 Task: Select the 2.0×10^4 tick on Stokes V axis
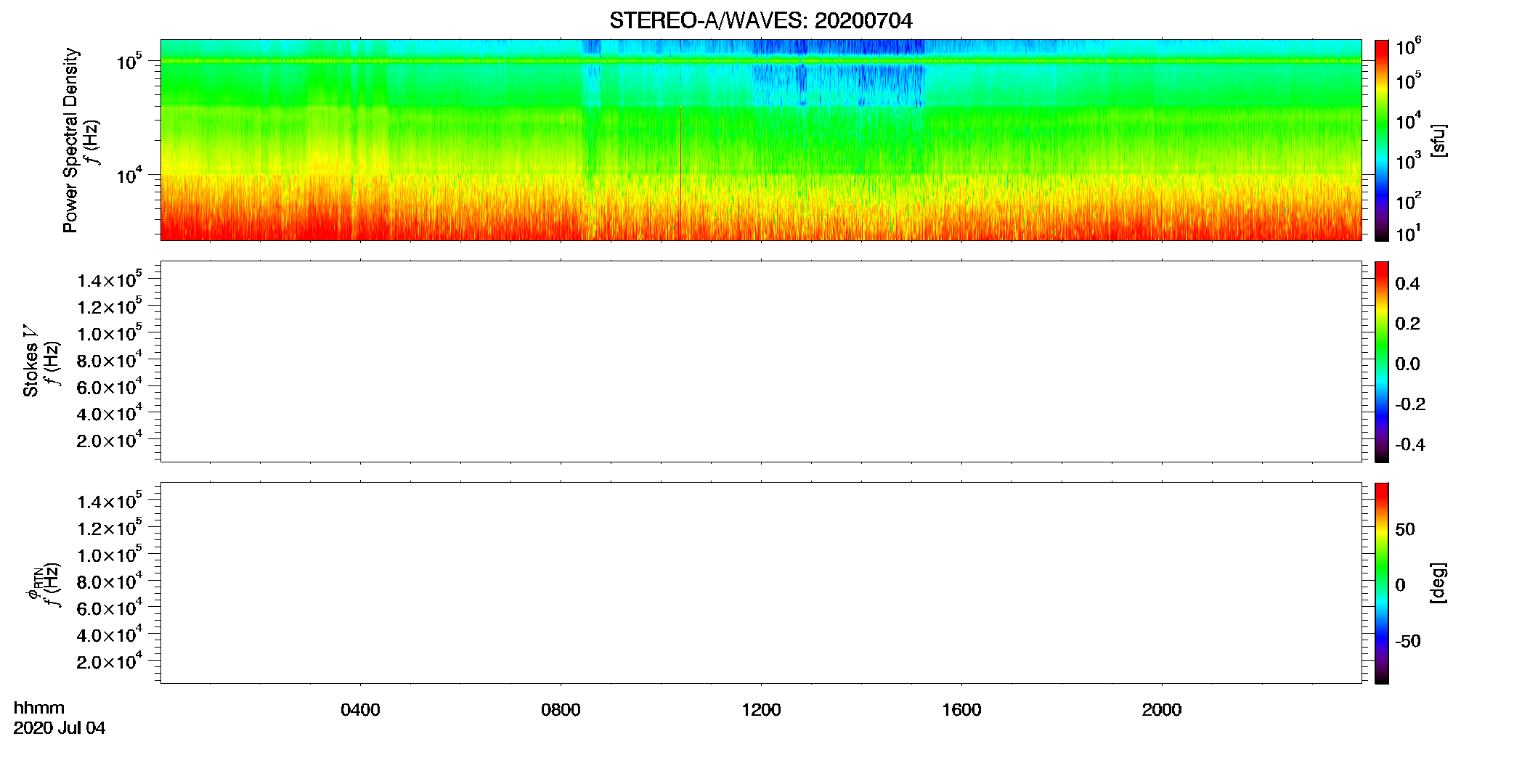(x=110, y=440)
